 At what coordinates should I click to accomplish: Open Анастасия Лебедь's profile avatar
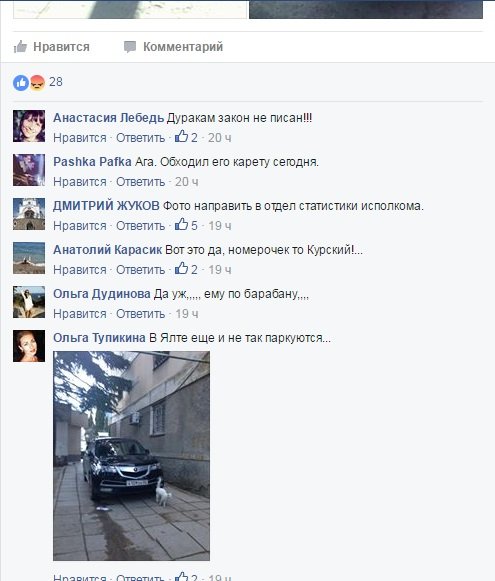click(x=29, y=126)
